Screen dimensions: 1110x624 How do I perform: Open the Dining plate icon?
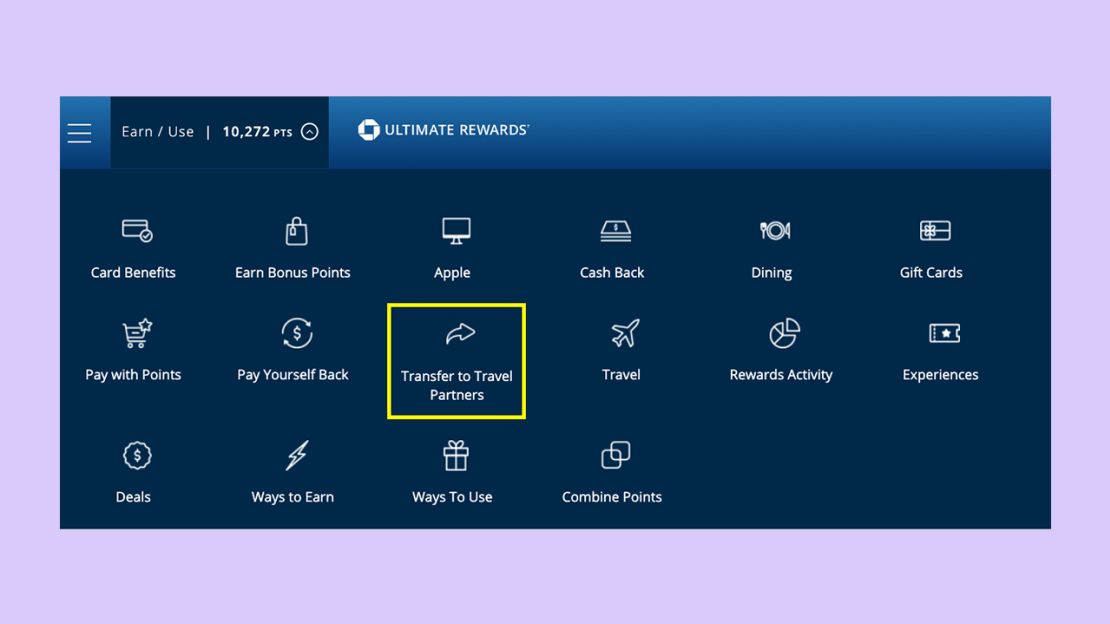(x=775, y=231)
